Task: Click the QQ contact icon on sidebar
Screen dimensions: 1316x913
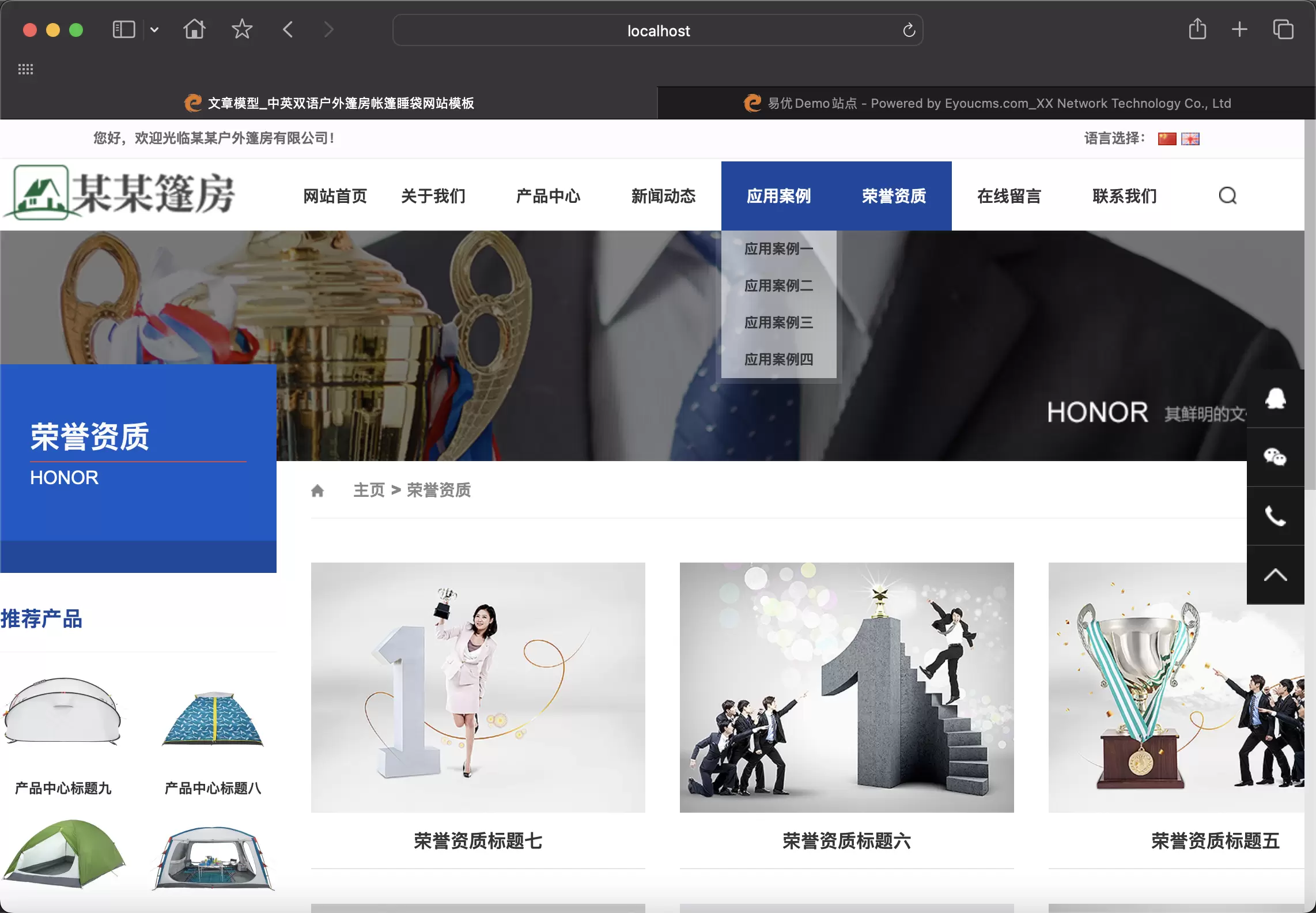Action: click(x=1276, y=398)
